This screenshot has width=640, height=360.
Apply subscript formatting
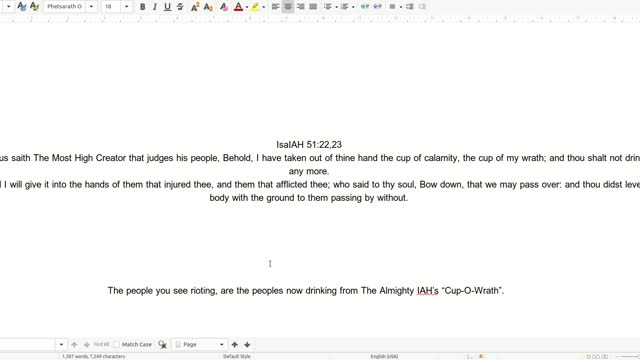tap(208, 7)
